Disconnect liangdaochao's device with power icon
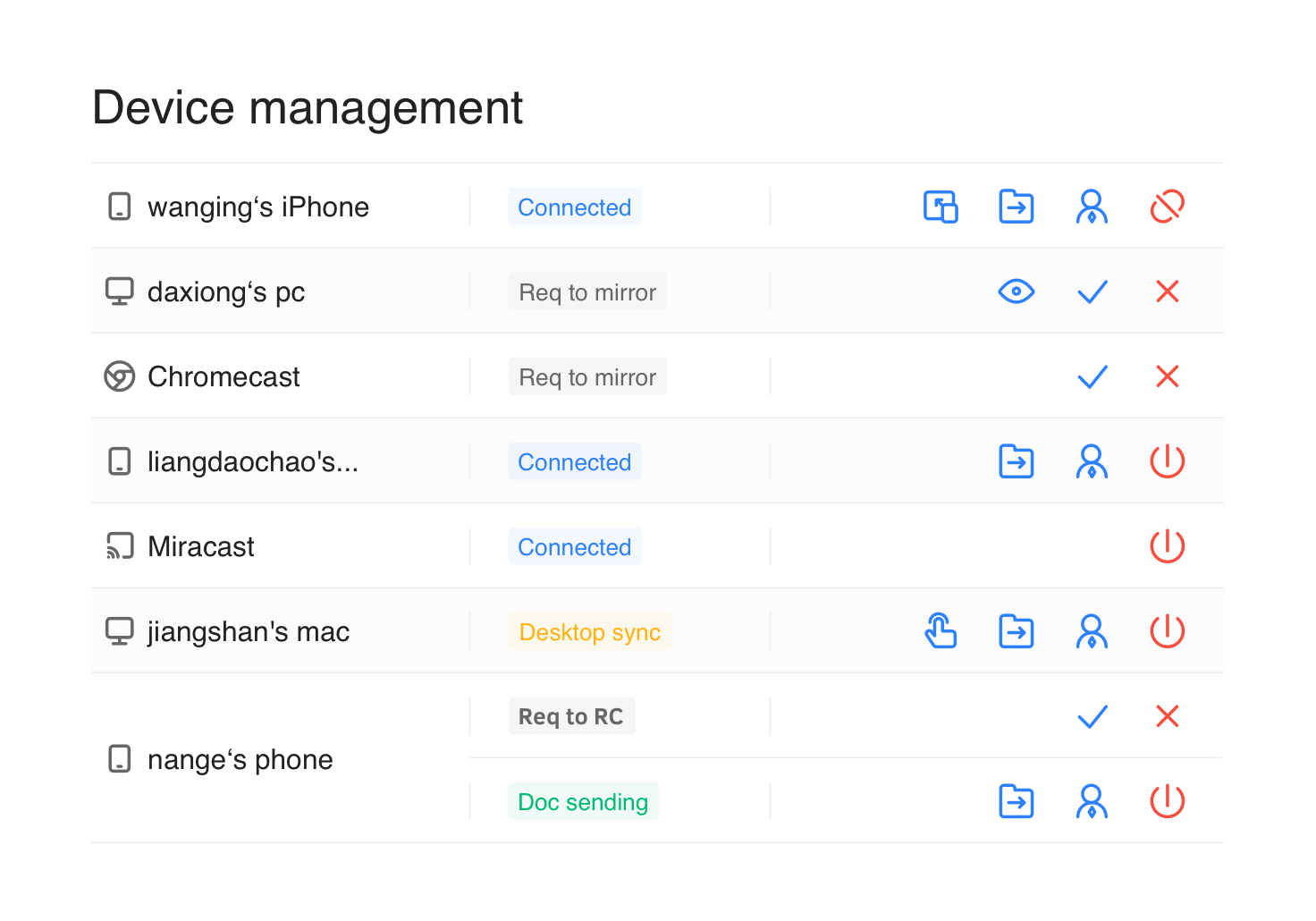The width and height of the screenshot is (1316, 921). [1167, 461]
